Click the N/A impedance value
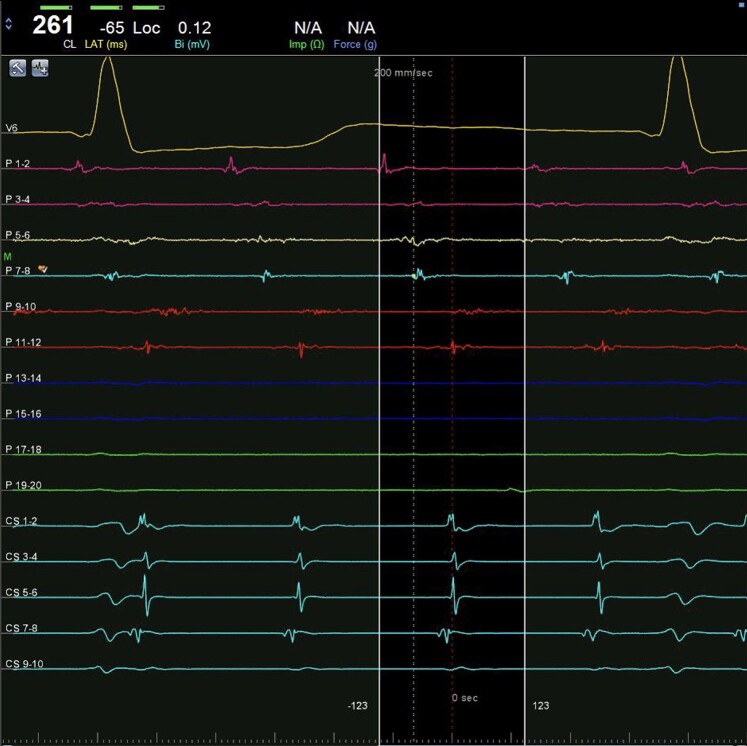747x746 pixels. [308, 28]
